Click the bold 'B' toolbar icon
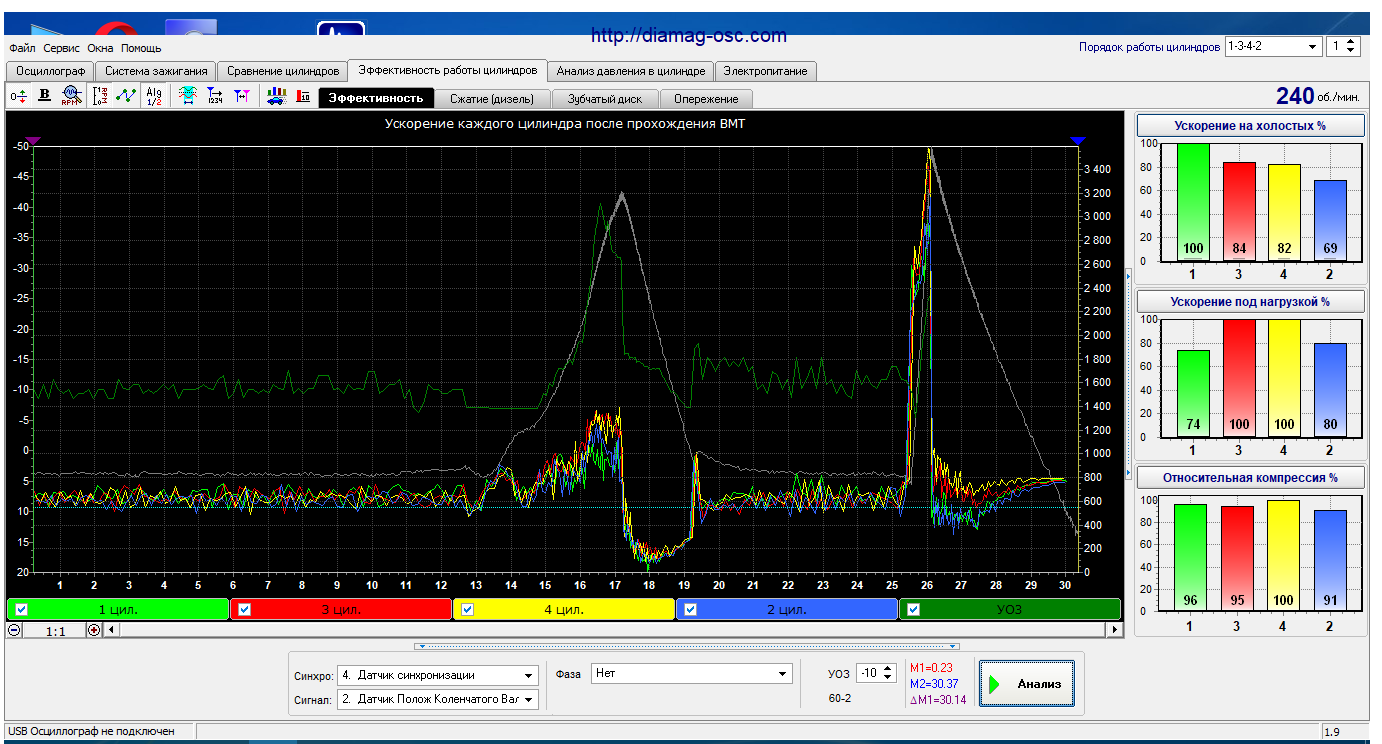1382x744 pixels. pyautogui.click(x=44, y=96)
